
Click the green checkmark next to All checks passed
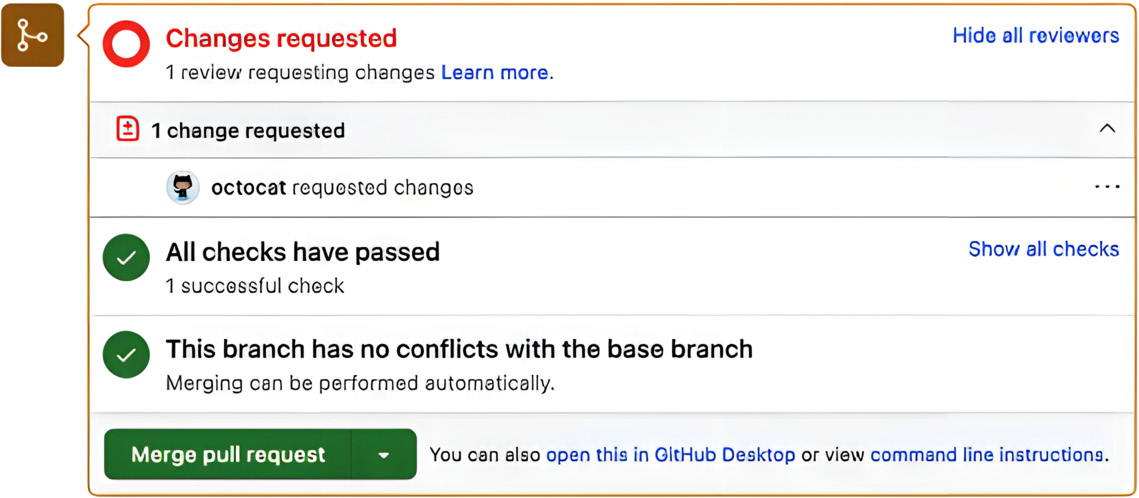tap(127, 259)
